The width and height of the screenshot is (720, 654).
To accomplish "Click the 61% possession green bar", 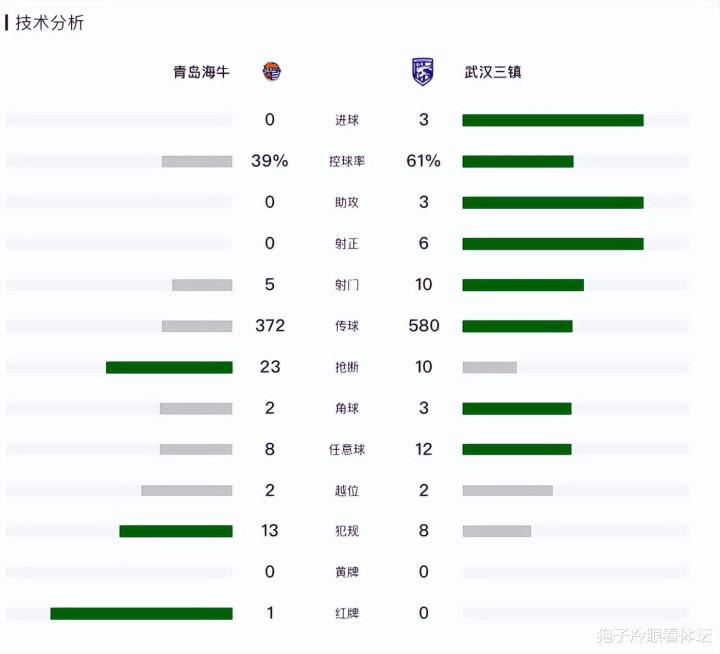I will coord(518,162).
